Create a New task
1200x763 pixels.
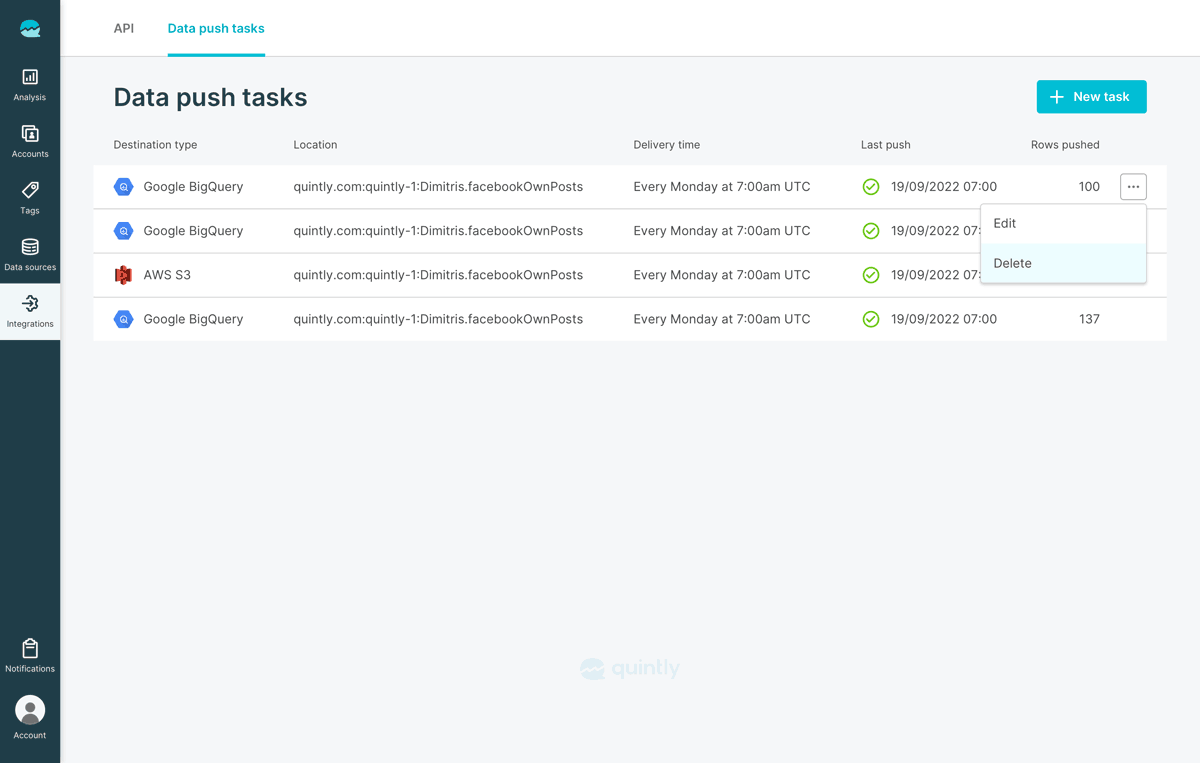pyautogui.click(x=1091, y=97)
